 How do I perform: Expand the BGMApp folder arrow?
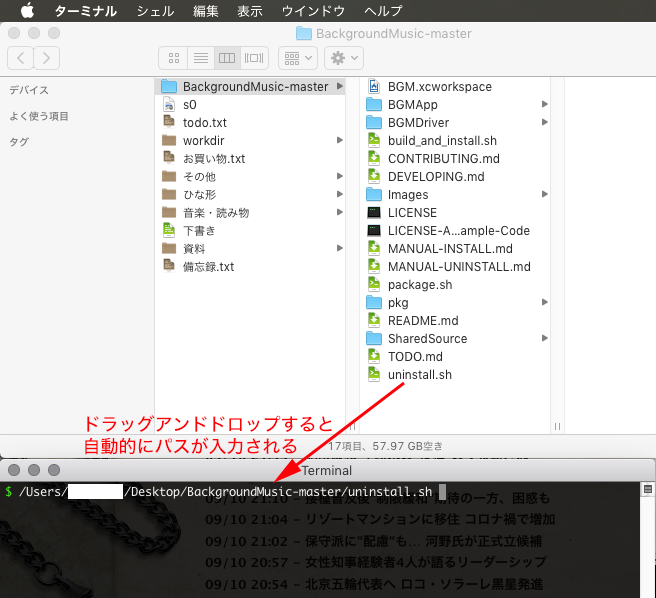coord(544,104)
